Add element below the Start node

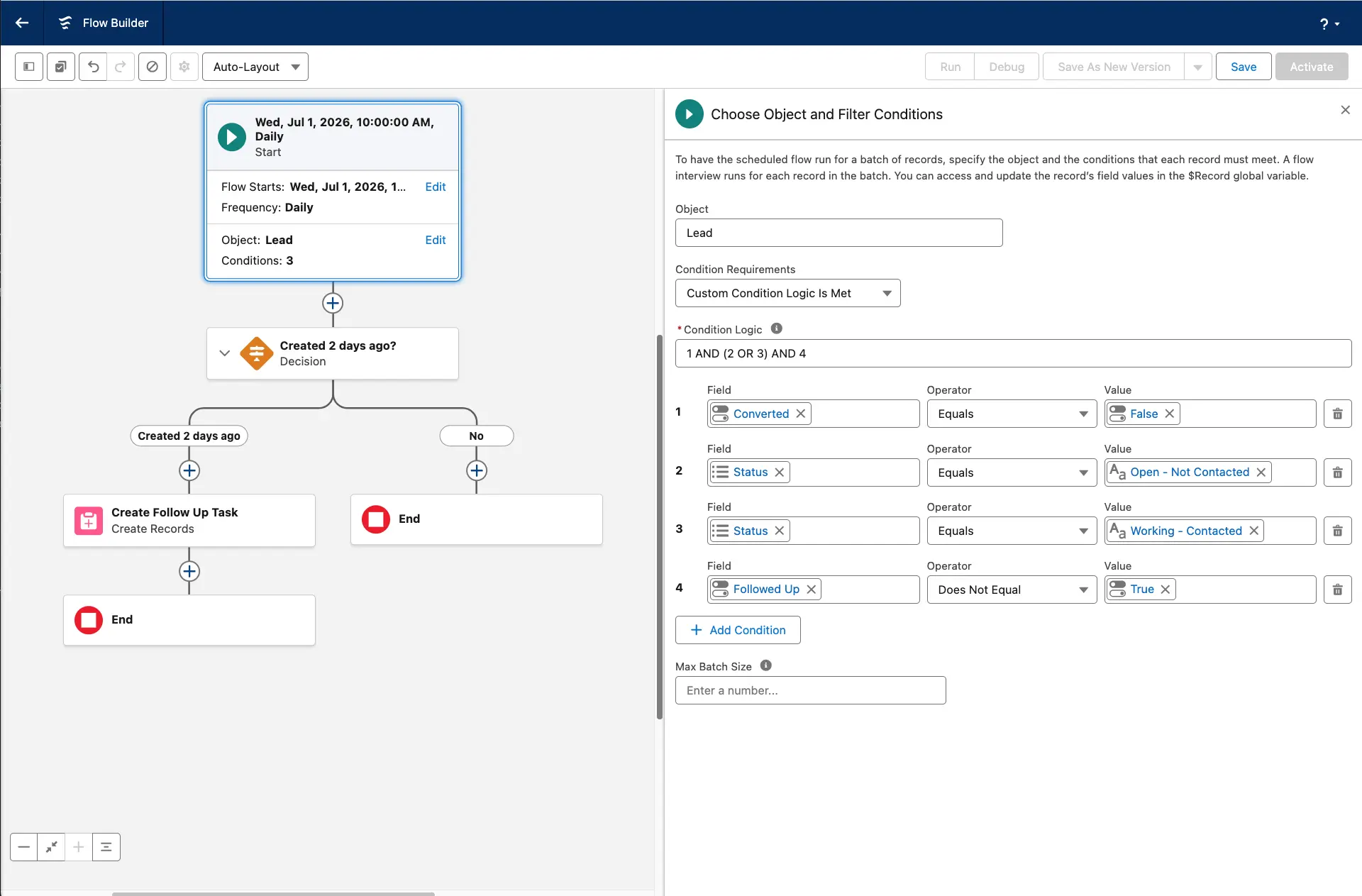[333, 304]
